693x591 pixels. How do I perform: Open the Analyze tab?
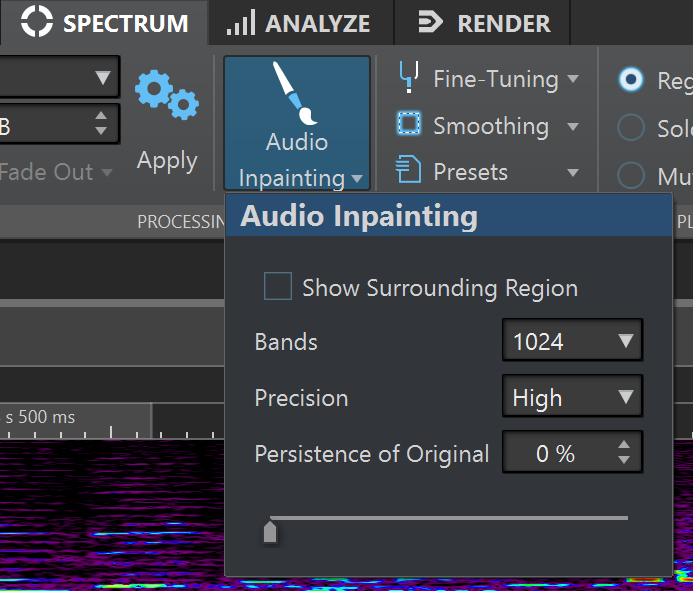301,23
